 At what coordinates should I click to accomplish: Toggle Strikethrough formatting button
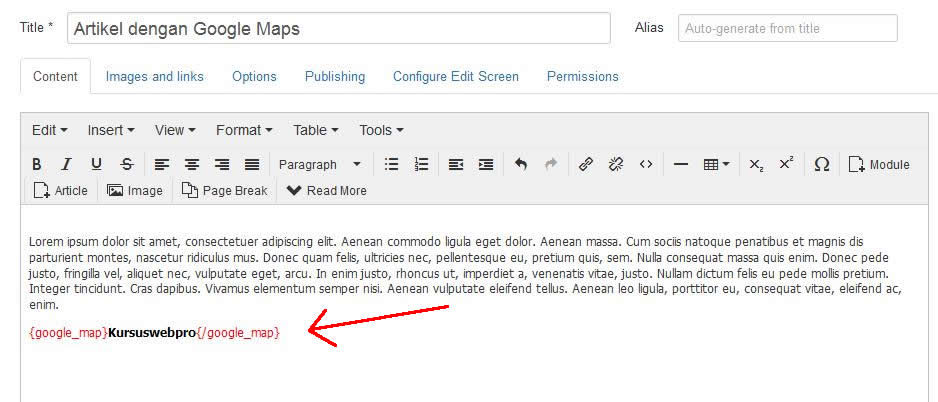(126, 165)
